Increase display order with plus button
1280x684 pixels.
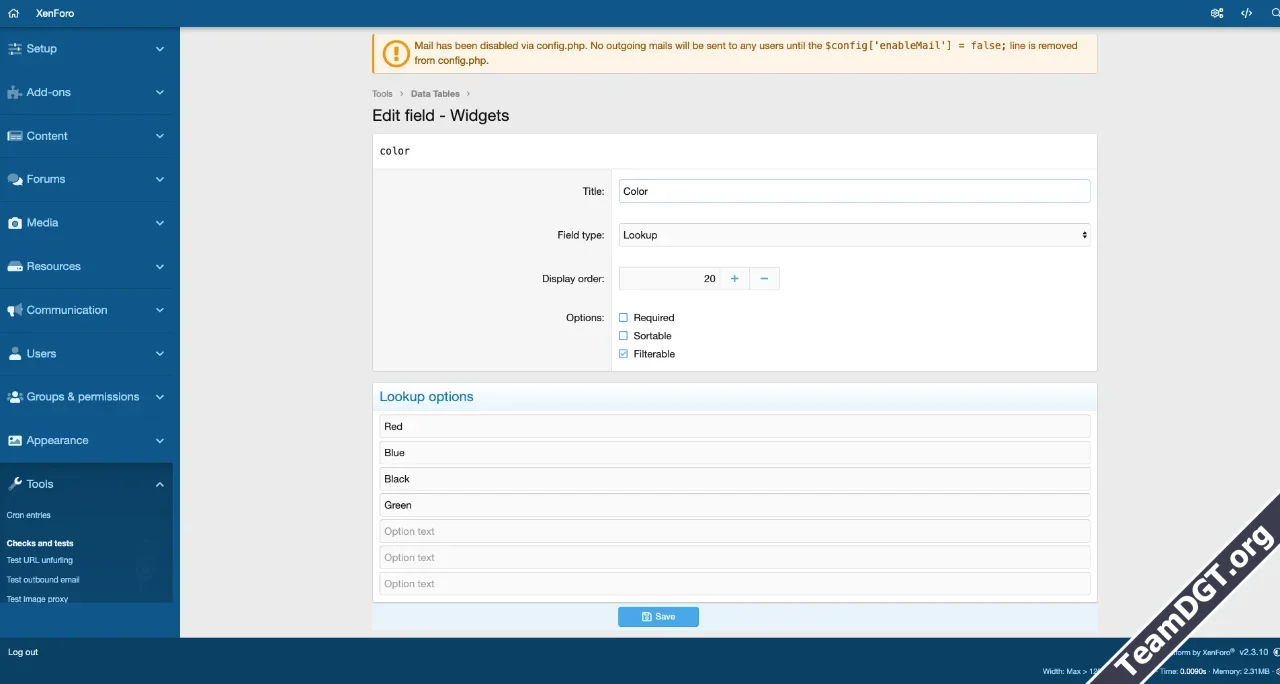coord(734,279)
